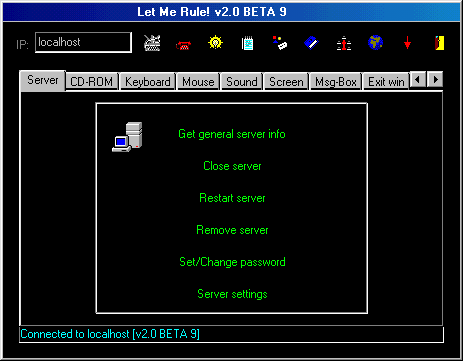Open the Keyboard tab
This screenshot has height=361, width=463.
tap(148, 82)
